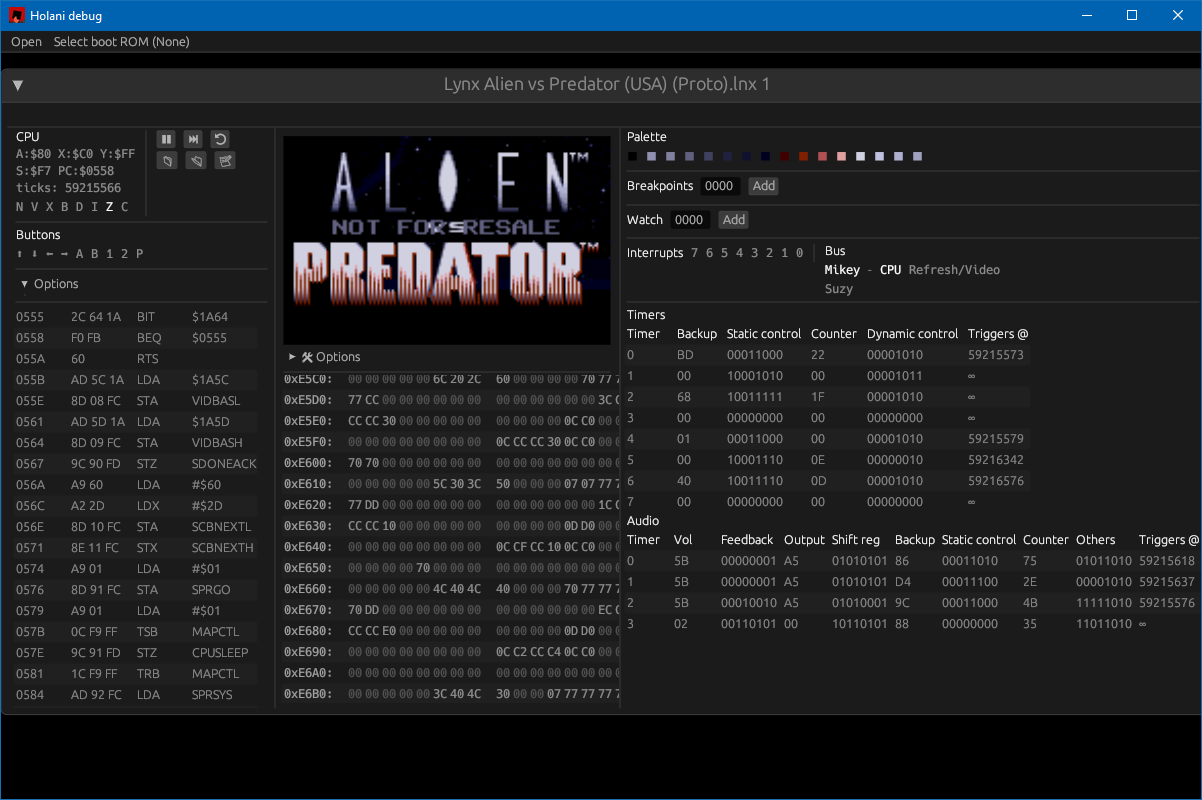Click Audio 3 feedback value 00110101

[749, 624]
